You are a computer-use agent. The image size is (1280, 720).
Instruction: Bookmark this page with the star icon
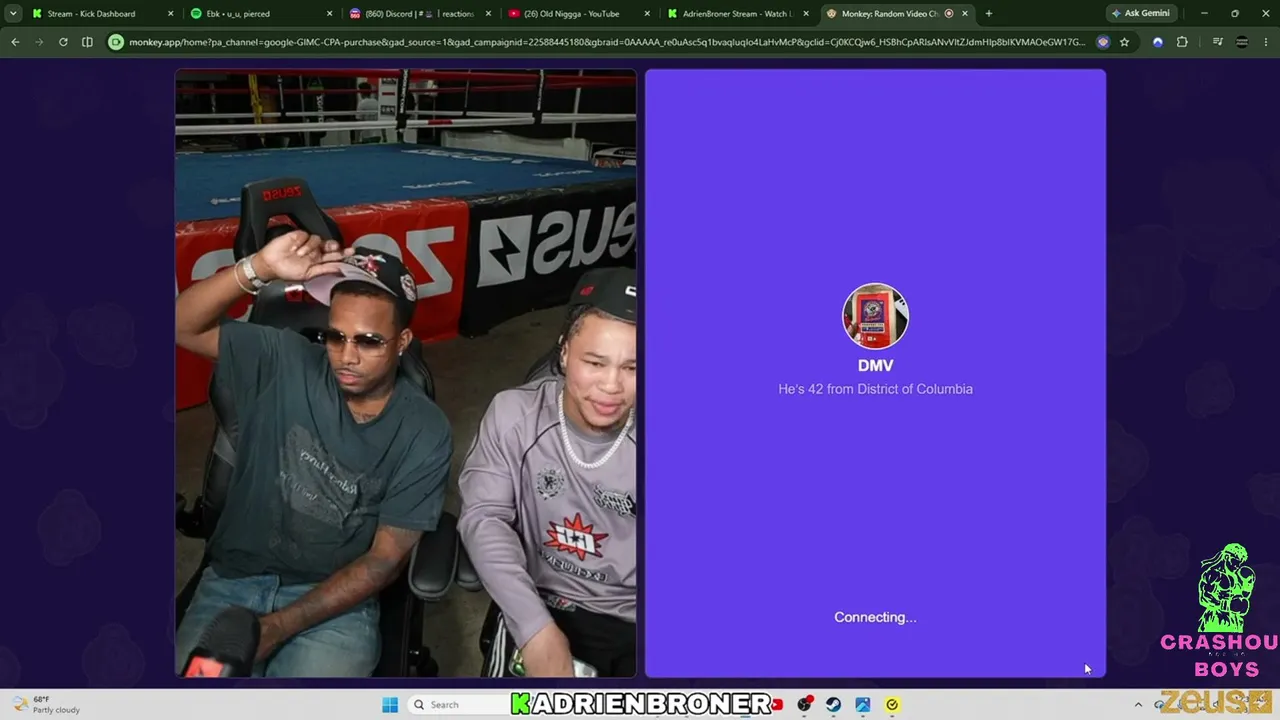[1124, 42]
